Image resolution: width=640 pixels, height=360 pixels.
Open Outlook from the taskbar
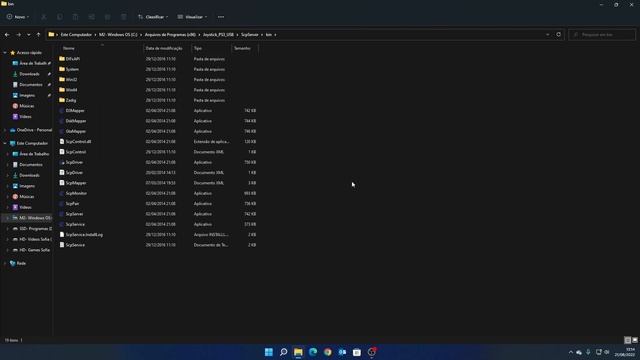coord(342,352)
